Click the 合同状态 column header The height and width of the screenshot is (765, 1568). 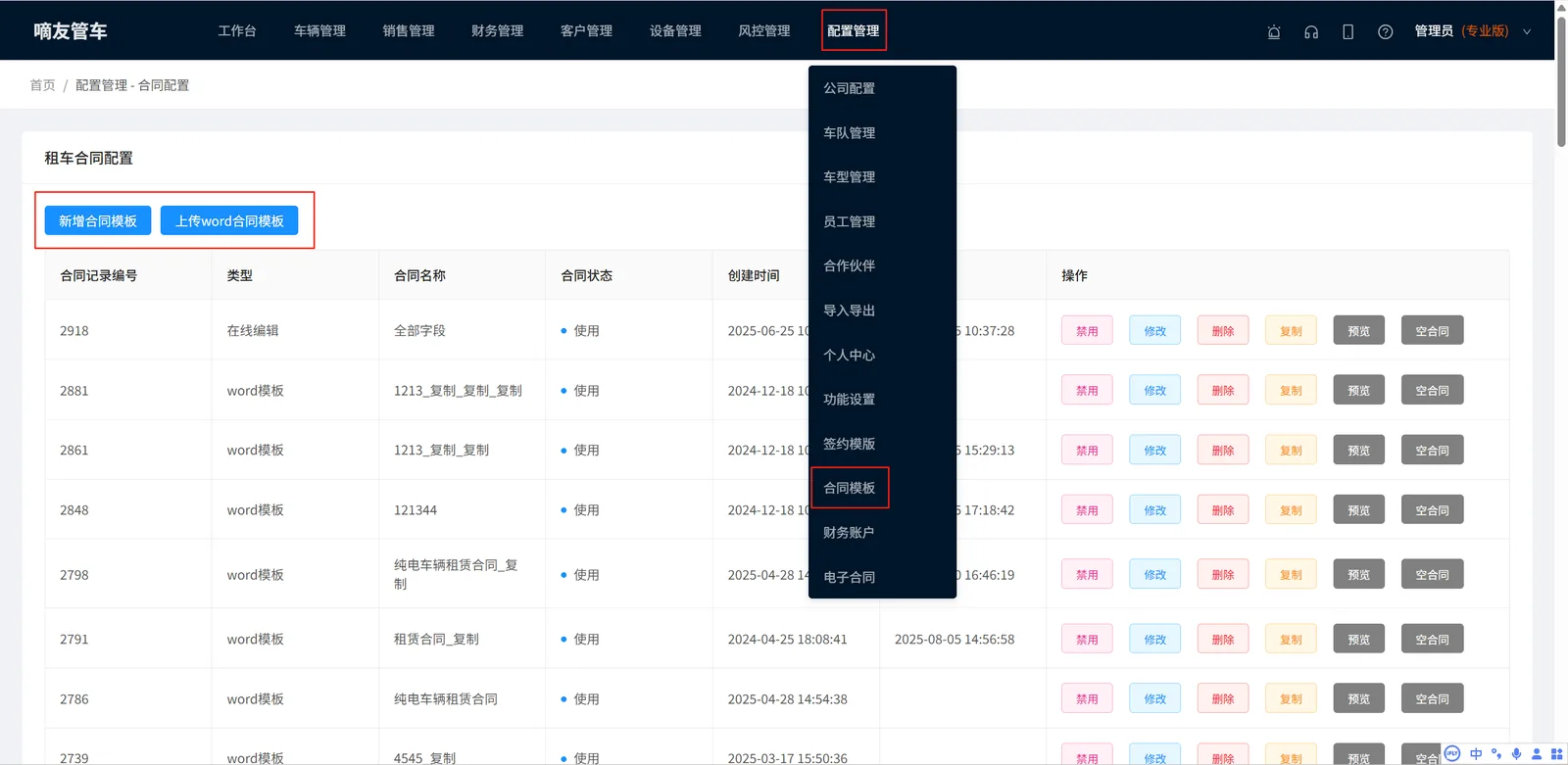click(586, 276)
